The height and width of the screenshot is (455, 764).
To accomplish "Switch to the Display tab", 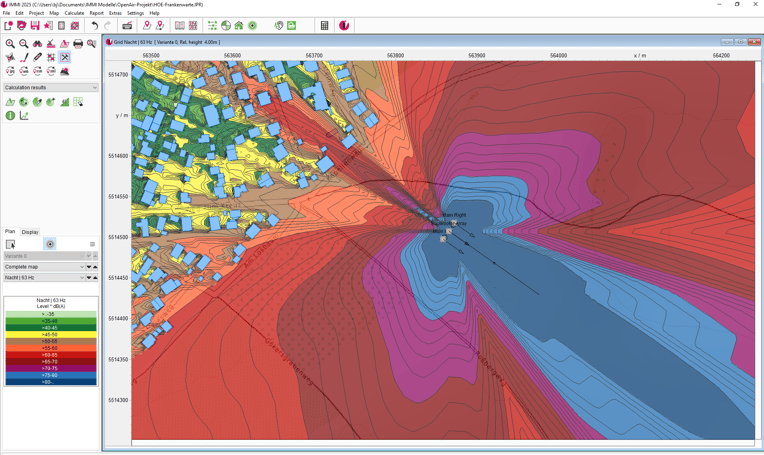I will pos(30,232).
